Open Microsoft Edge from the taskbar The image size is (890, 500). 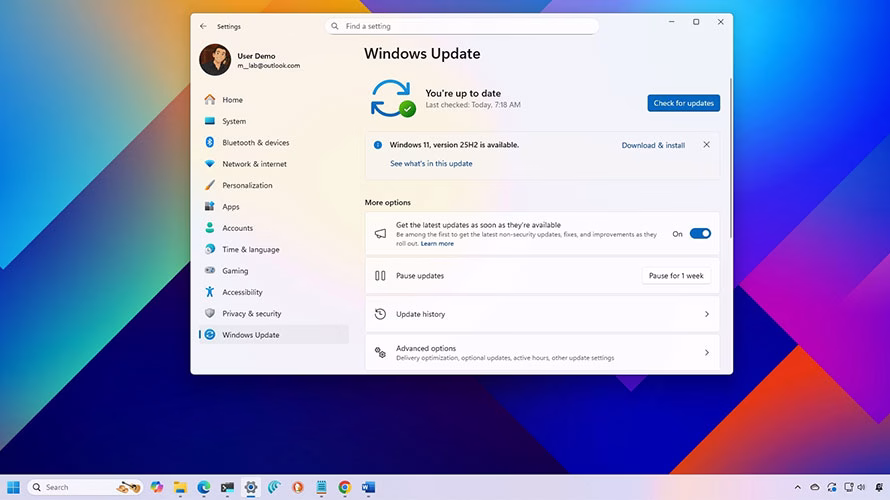204,487
